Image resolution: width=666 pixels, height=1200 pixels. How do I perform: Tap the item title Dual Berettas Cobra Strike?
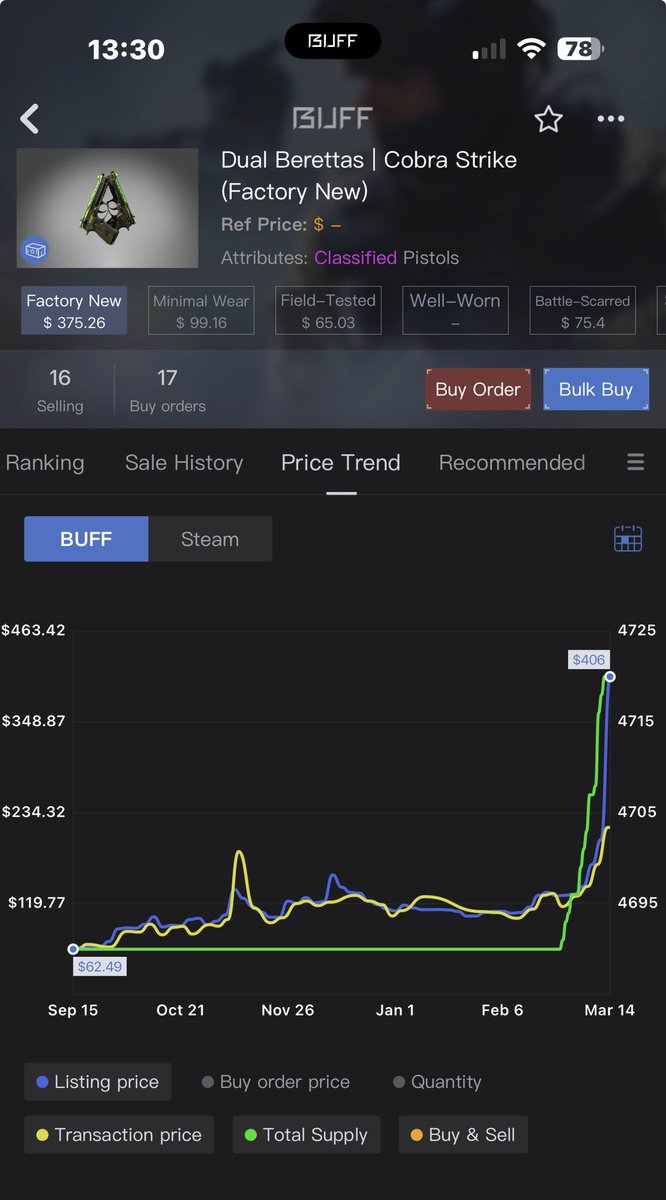369,175
